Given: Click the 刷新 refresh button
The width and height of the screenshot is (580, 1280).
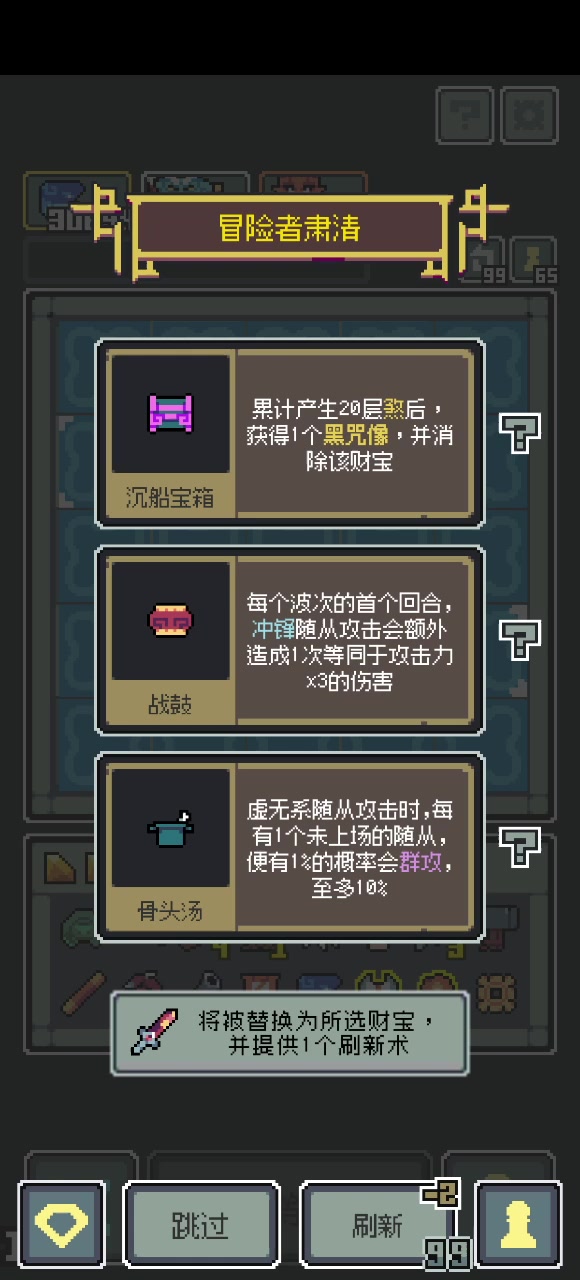Looking at the screenshot, I should (x=378, y=1225).
